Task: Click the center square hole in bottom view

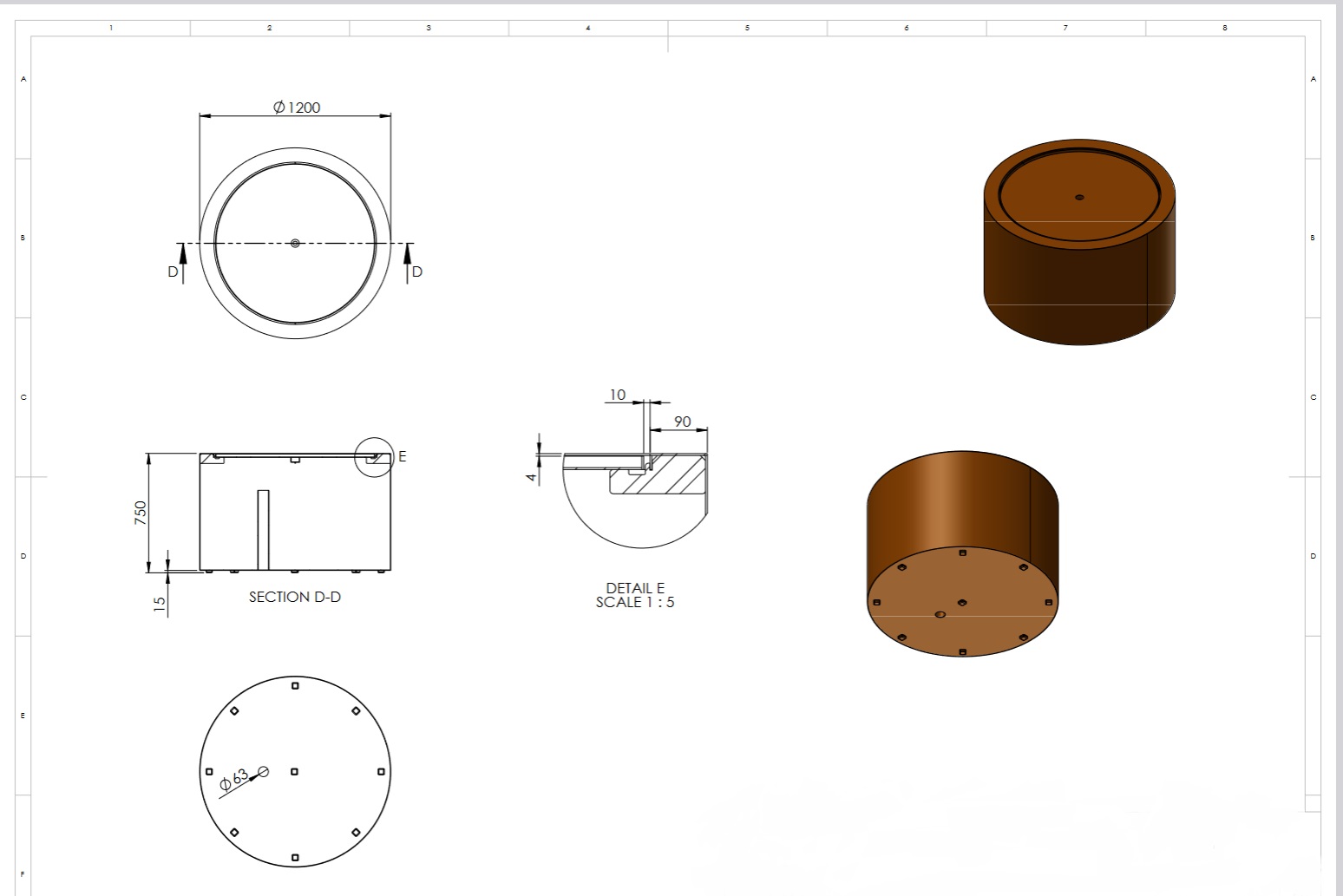Action: (295, 771)
